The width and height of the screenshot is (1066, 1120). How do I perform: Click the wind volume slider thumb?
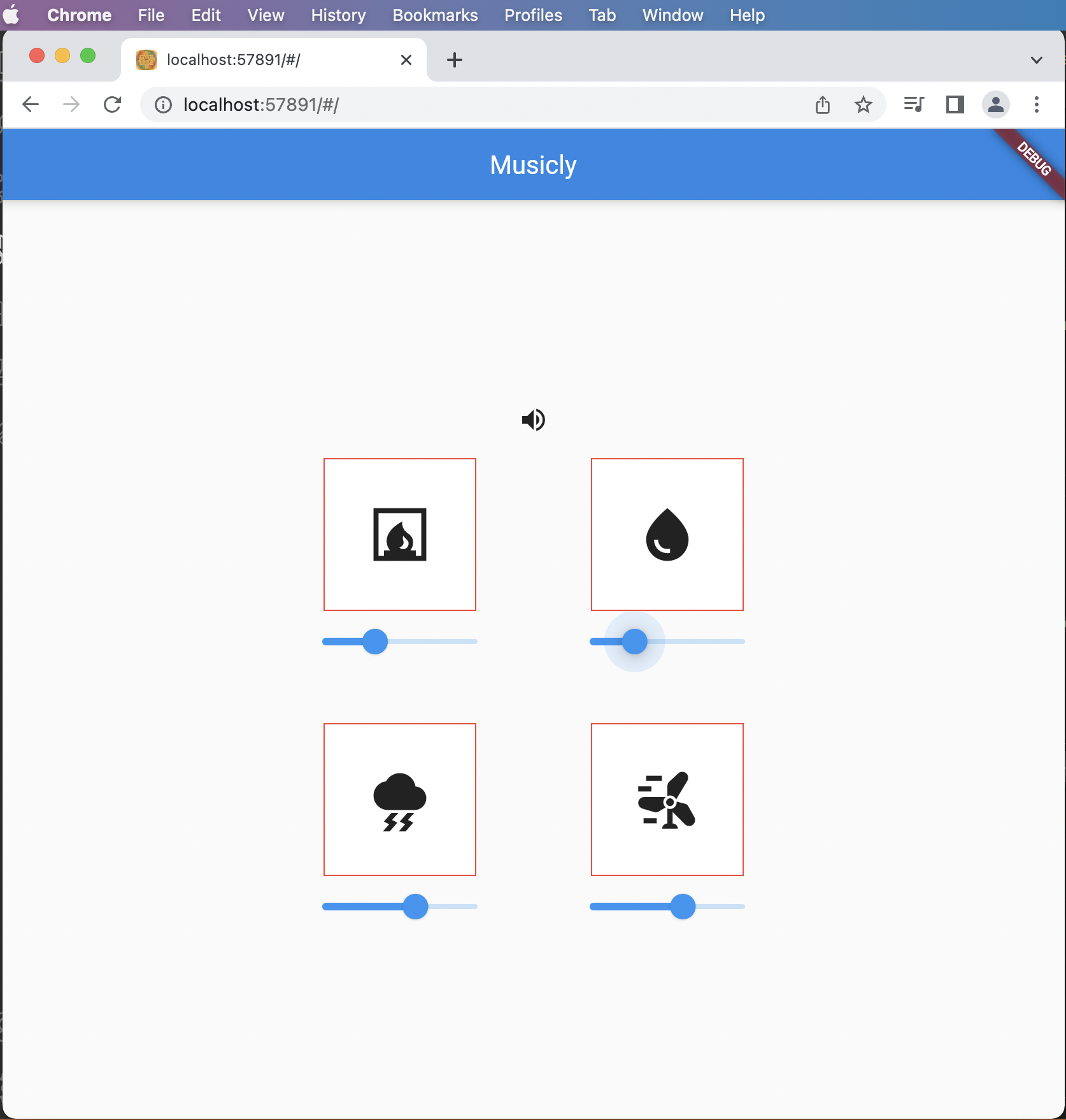click(683, 907)
